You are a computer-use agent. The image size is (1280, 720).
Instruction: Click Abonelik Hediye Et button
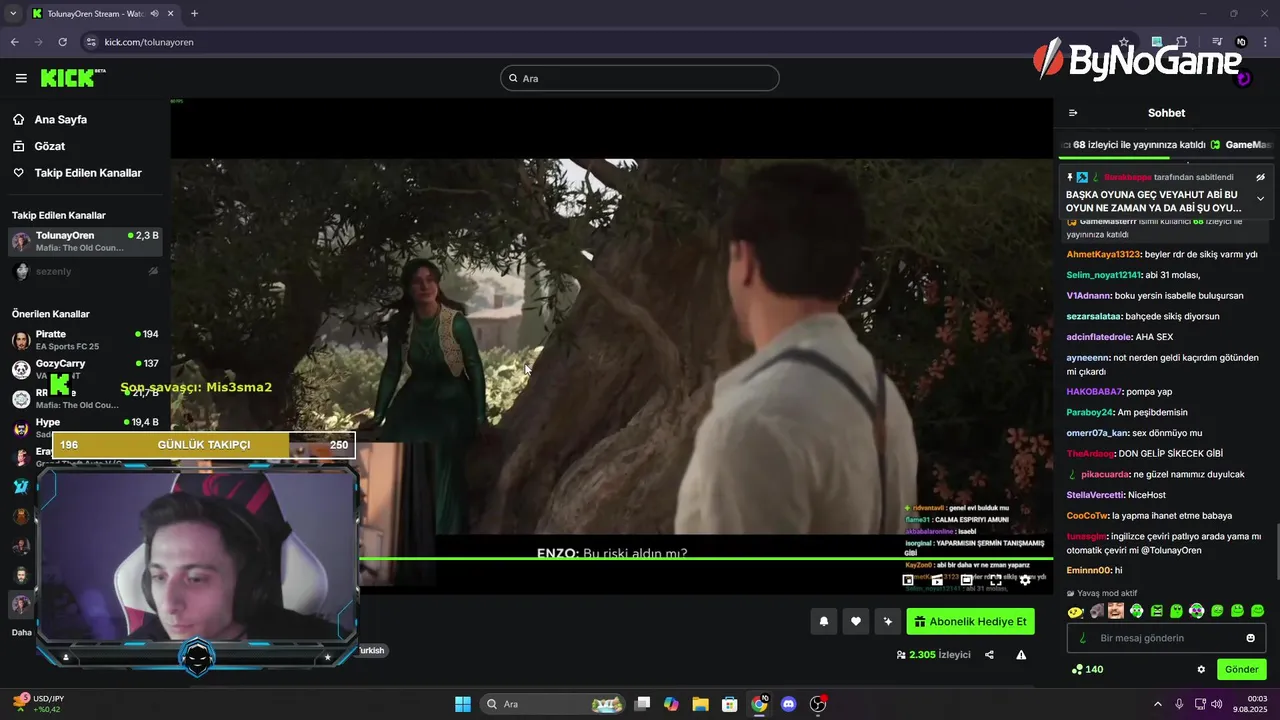(970, 622)
